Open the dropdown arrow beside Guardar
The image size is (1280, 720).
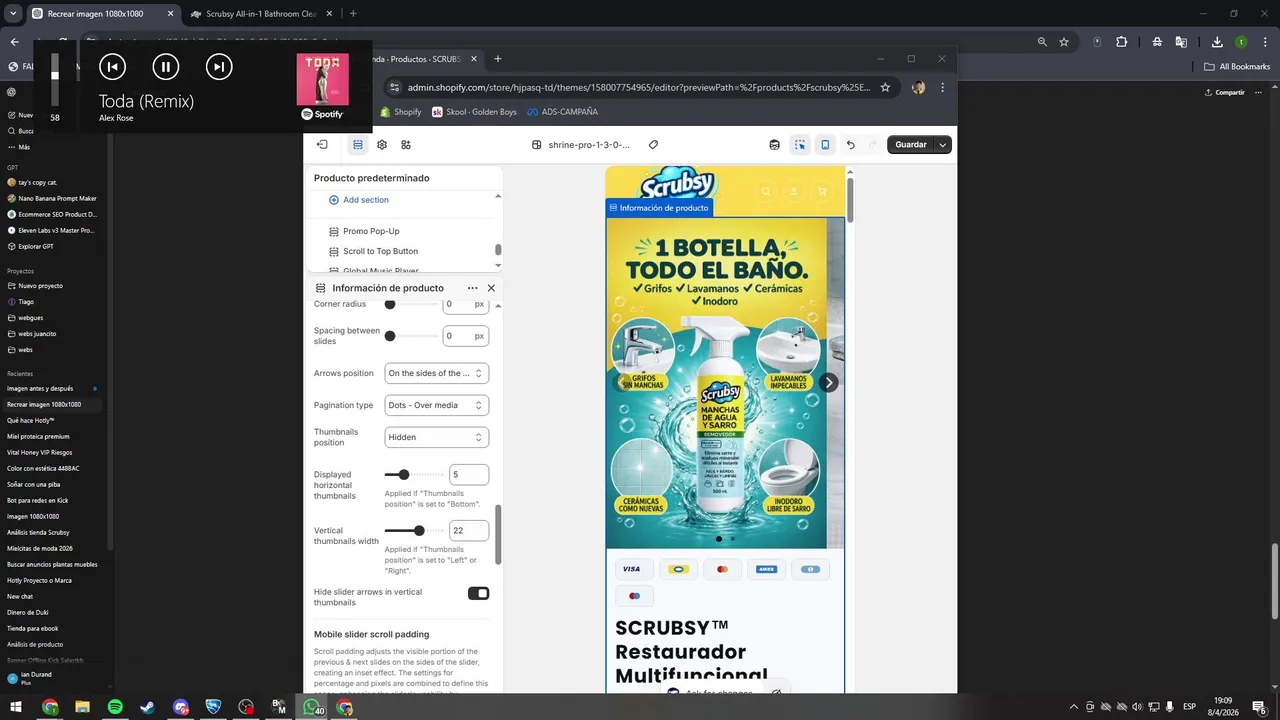click(x=943, y=145)
